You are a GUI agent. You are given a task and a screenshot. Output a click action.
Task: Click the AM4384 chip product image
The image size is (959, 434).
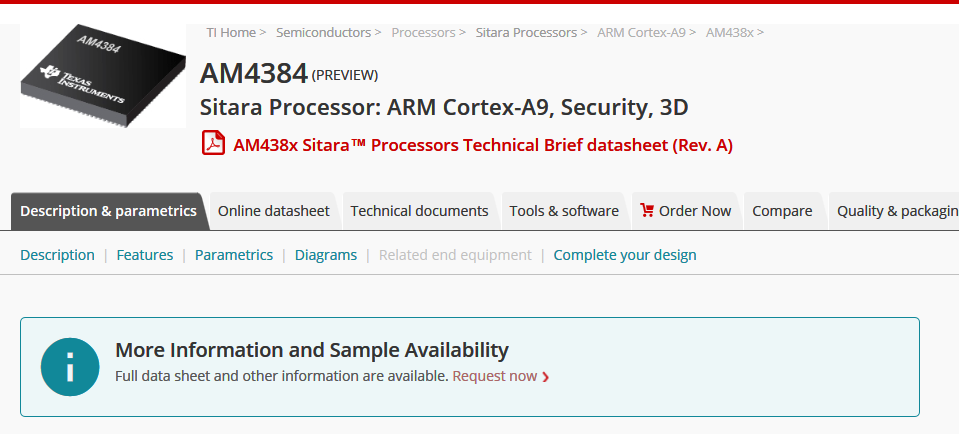pos(102,73)
